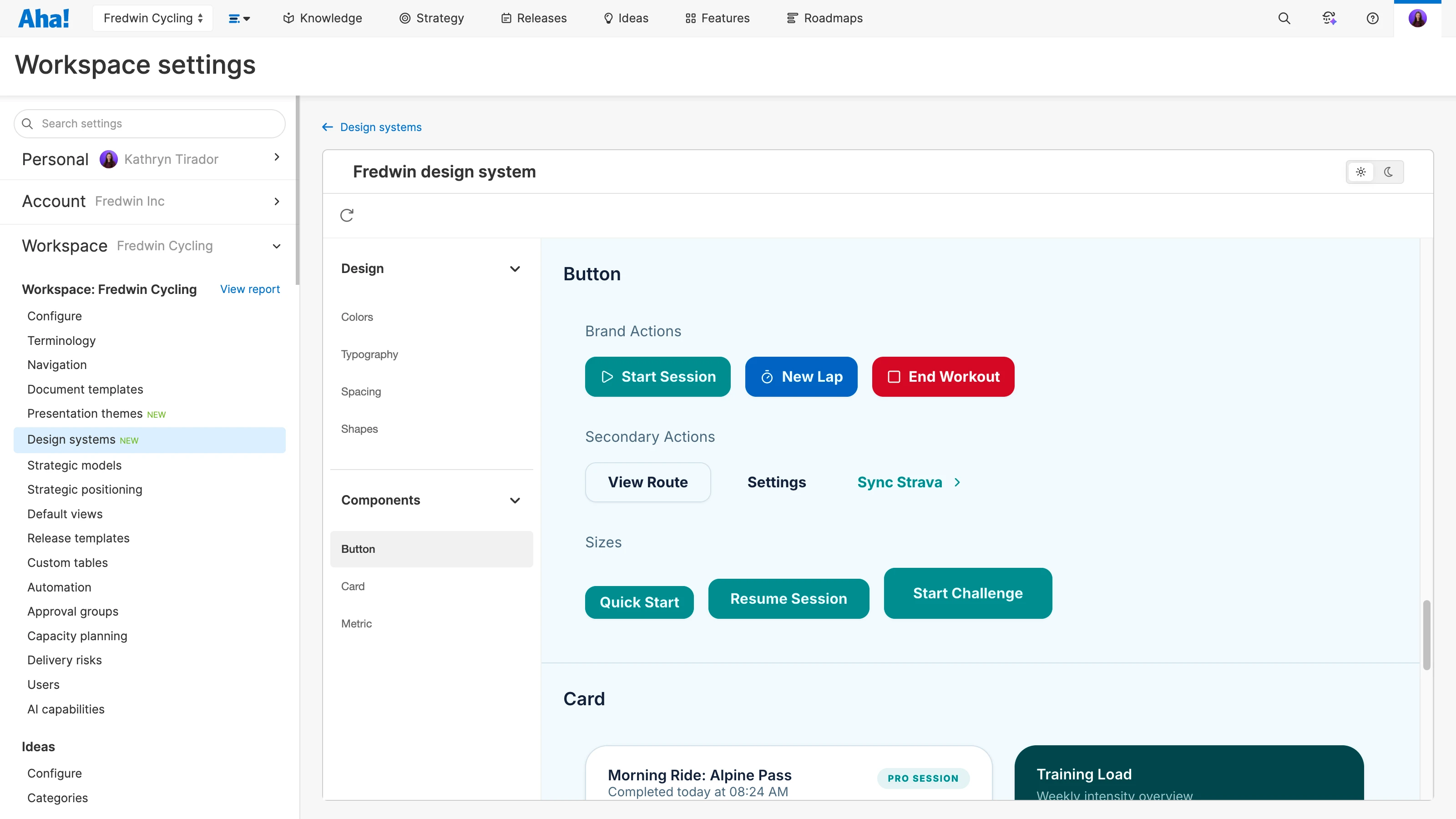Screen dimensions: 1456x819
Task: Open AI capabilities settings
Action: (66, 709)
